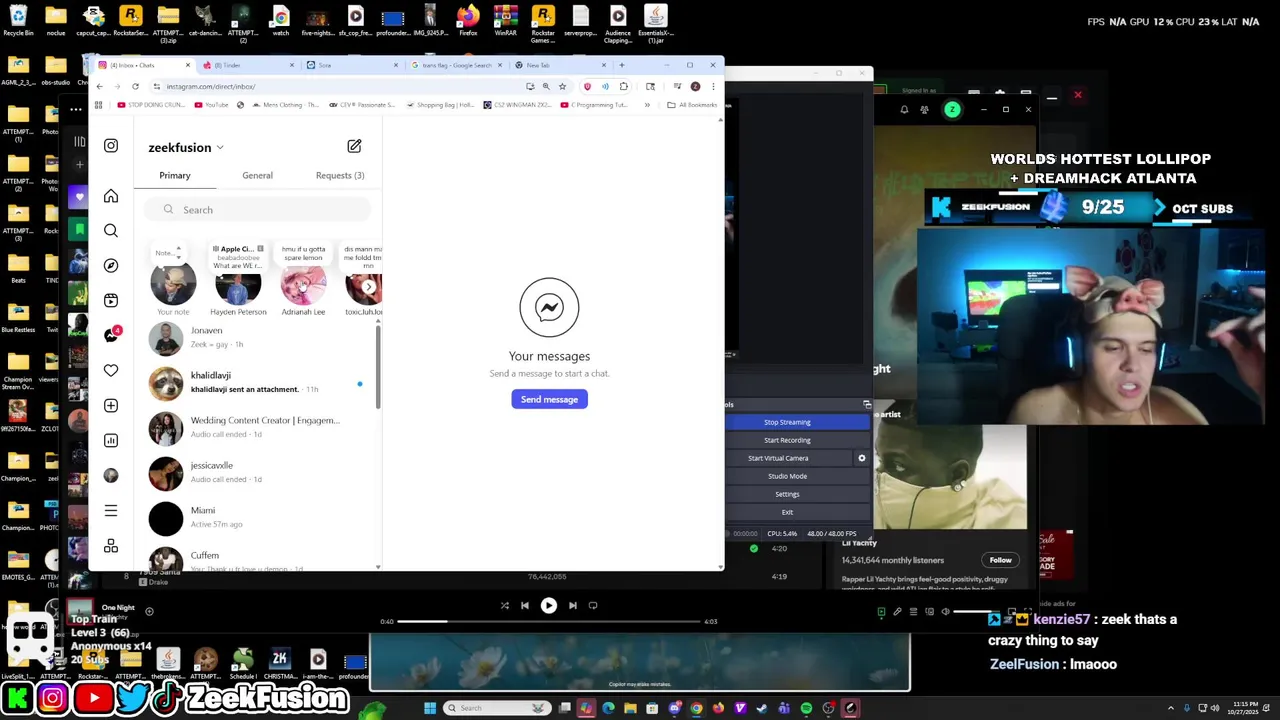The image size is (1280, 720).
Task: Reload the Instagram page
Action: click(x=135, y=86)
